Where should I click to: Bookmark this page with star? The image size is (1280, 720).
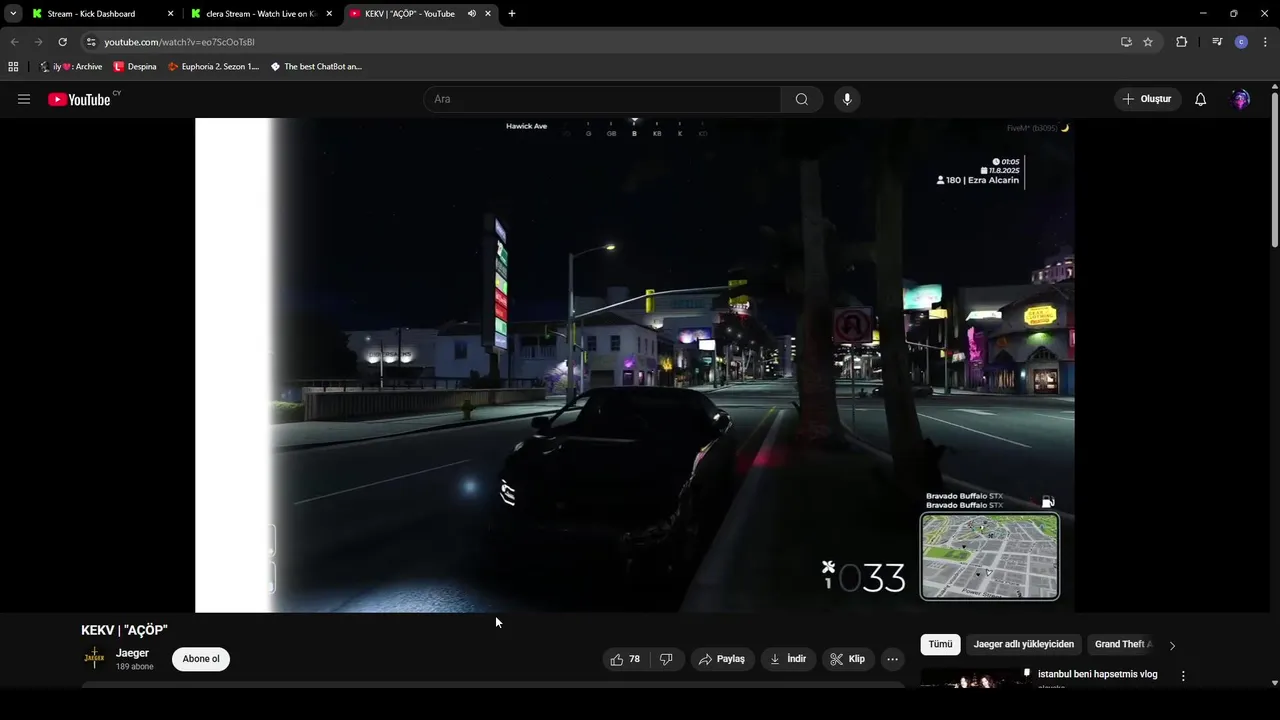tap(1148, 42)
